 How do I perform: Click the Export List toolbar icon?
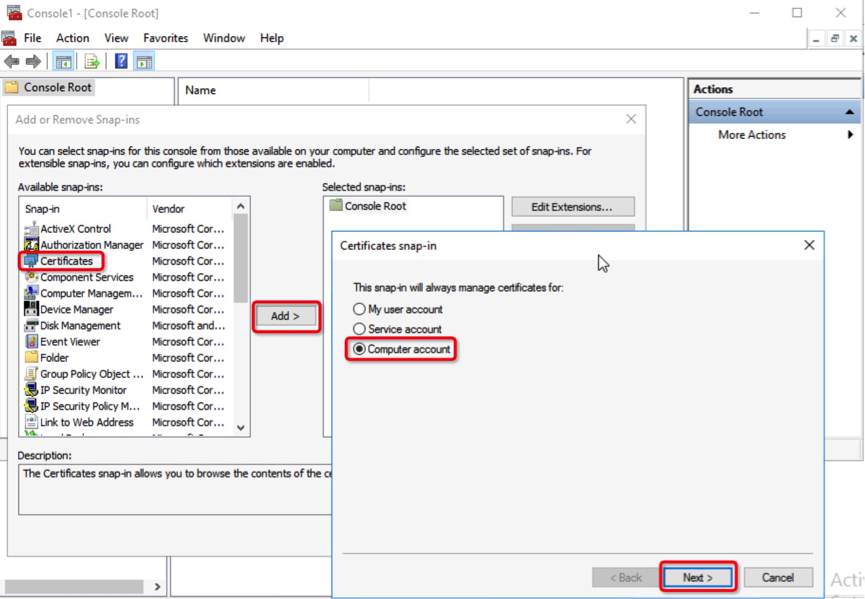point(92,62)
